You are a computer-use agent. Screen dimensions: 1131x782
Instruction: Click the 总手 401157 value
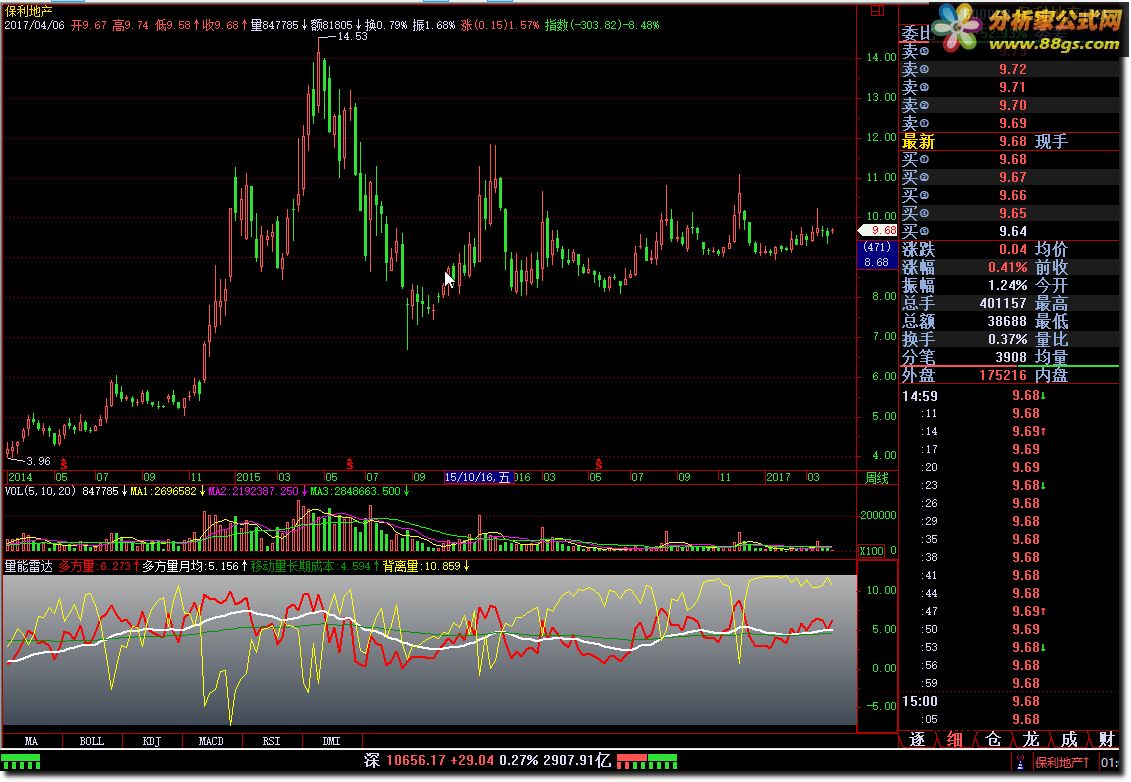coord(1003,304)
